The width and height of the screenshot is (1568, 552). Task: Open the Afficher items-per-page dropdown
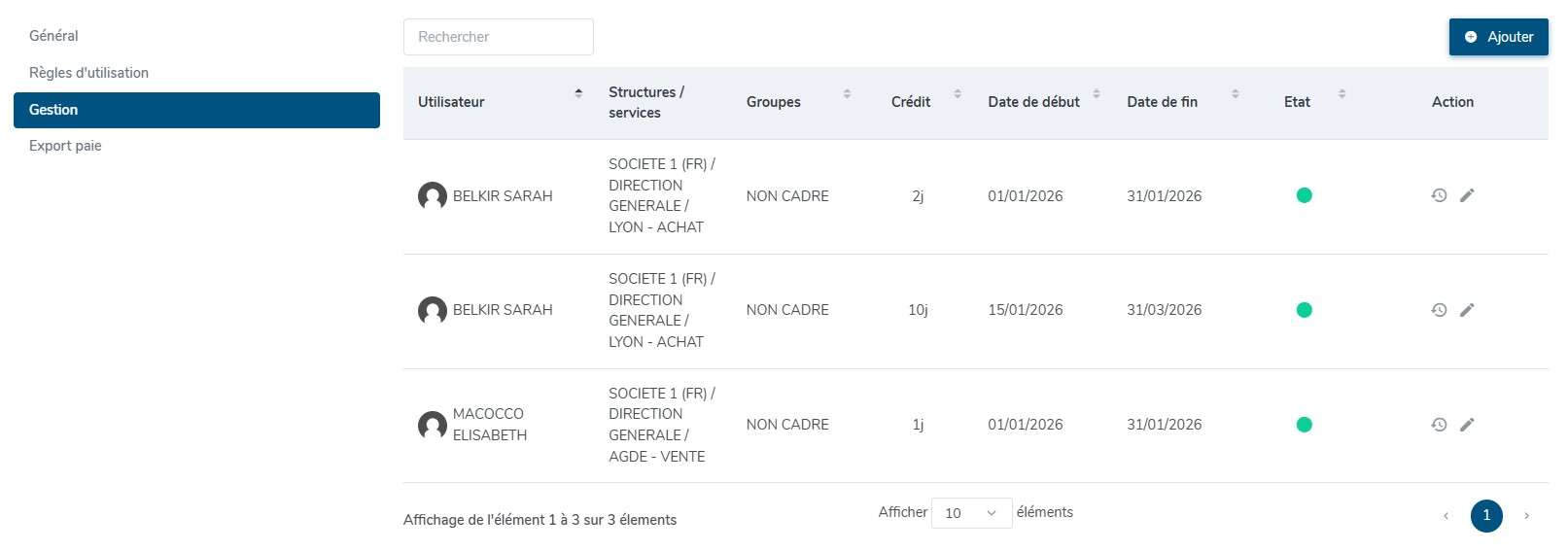(x=970, y=513)
